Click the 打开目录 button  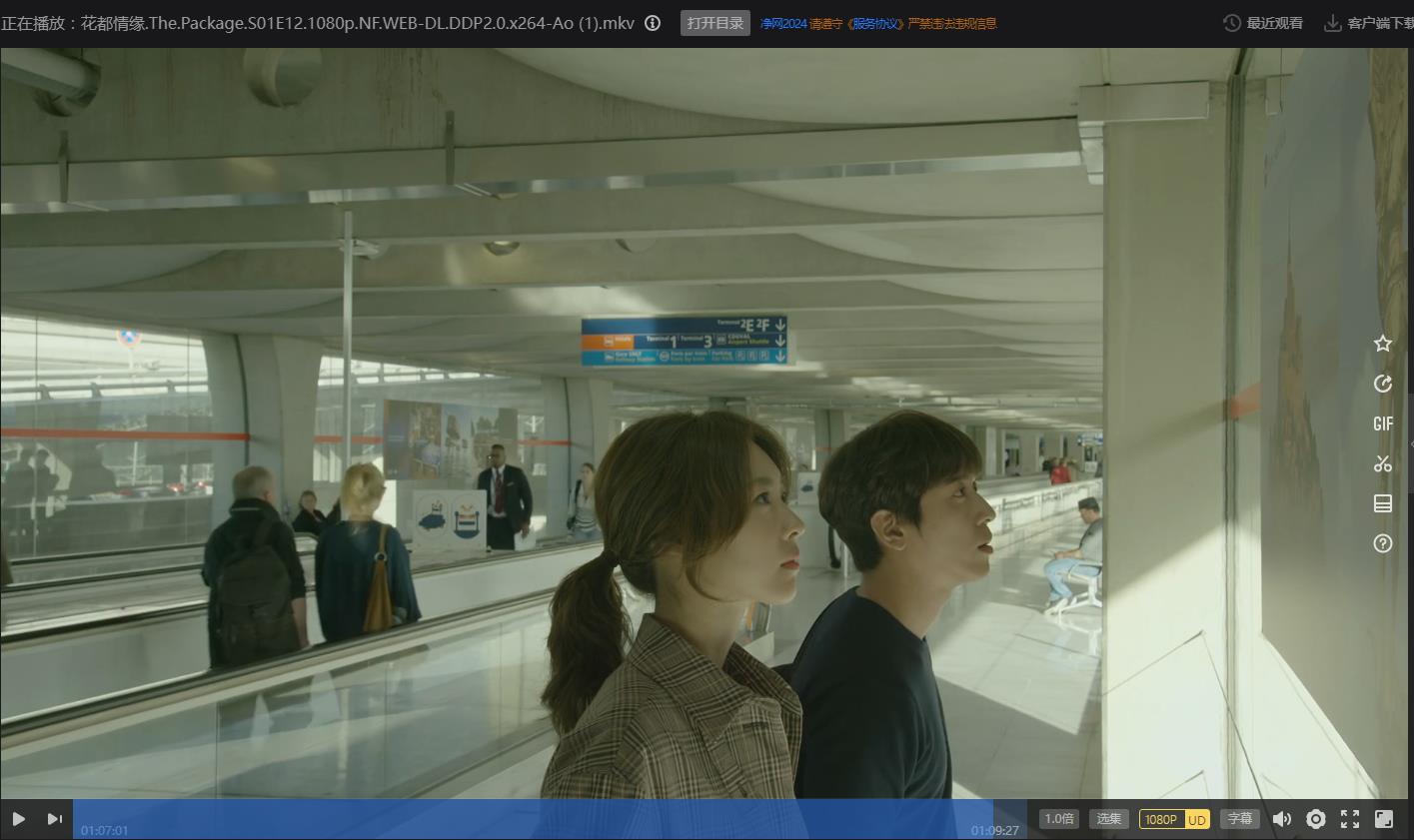714,23
